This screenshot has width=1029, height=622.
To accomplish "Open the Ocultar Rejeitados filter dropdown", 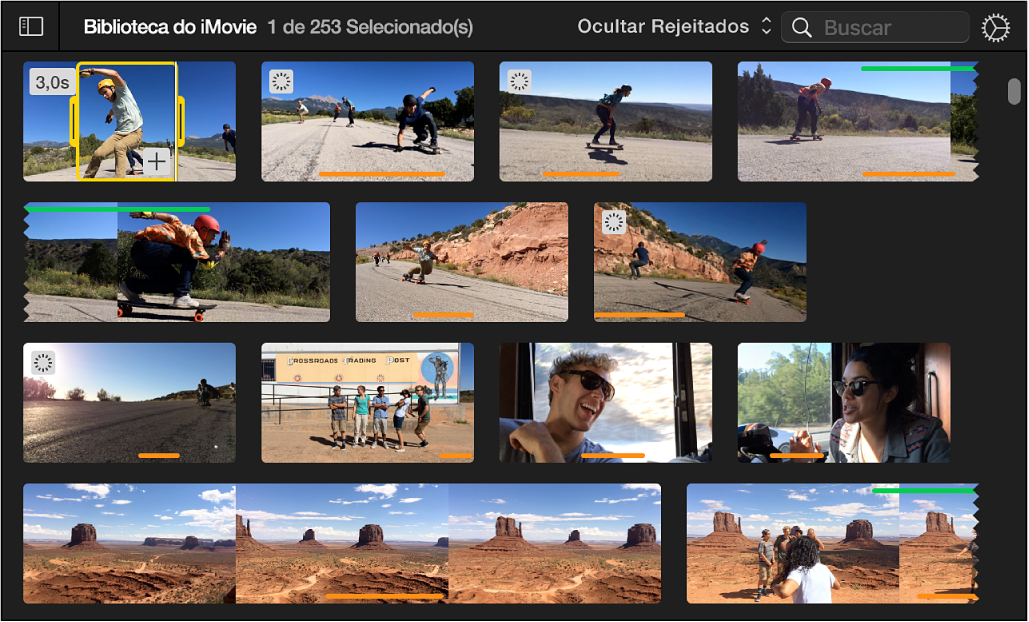I will pos(663,27).
